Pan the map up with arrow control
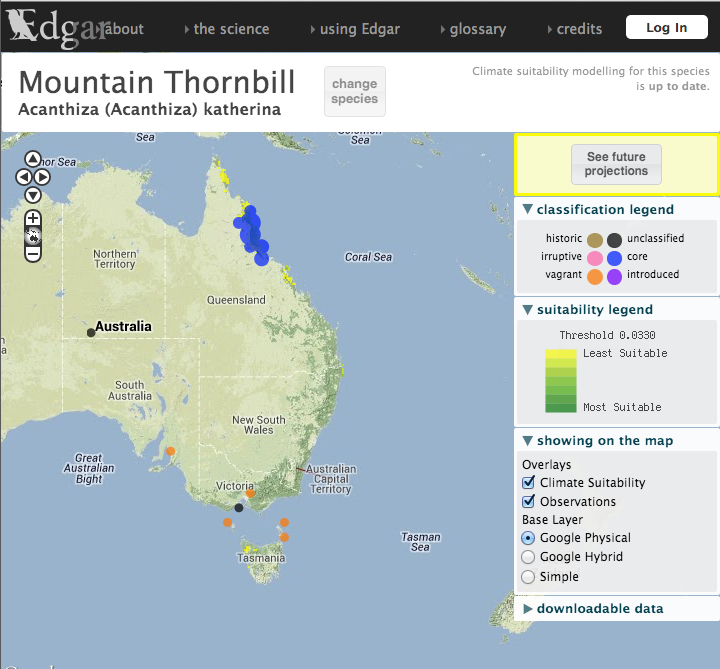Image resolution: width=720 pixels, height=669 pixels. coord(33,159)
